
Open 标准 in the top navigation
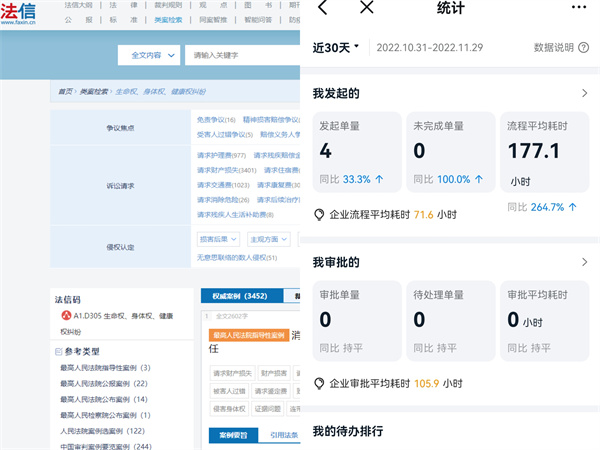coord(123,20)
